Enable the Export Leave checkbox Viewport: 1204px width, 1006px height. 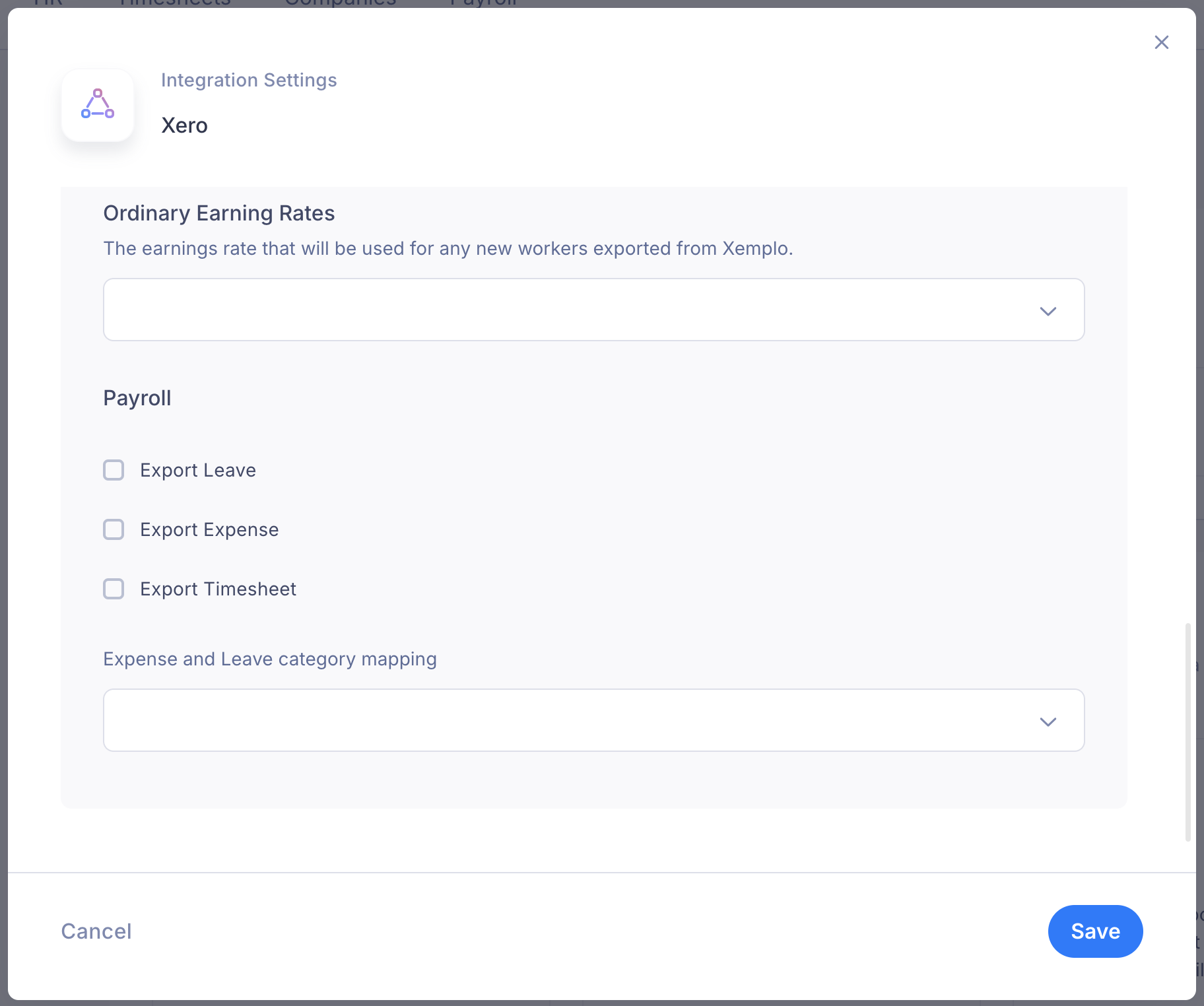[114, 470]
